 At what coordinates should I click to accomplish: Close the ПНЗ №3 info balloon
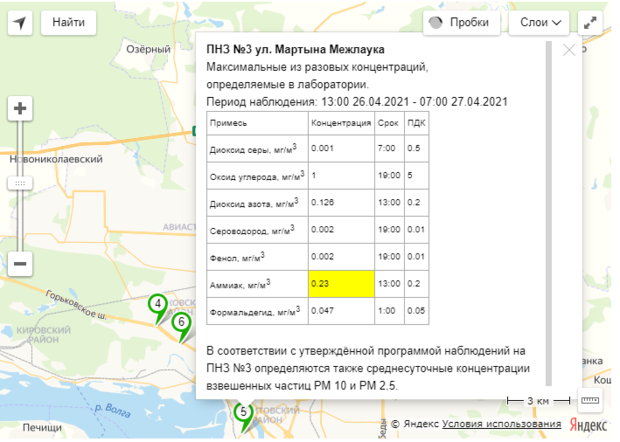(570, 50)
